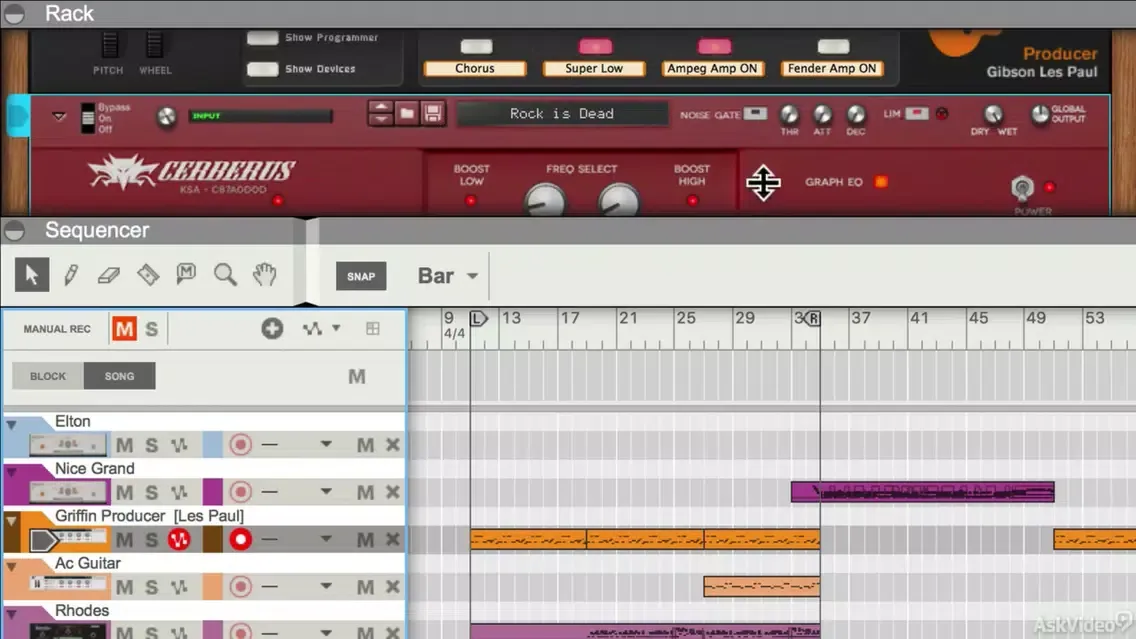Click the global mute M button
This screenshot has height=639, width=1136.
pyautogui.click(x=125, y=329)
